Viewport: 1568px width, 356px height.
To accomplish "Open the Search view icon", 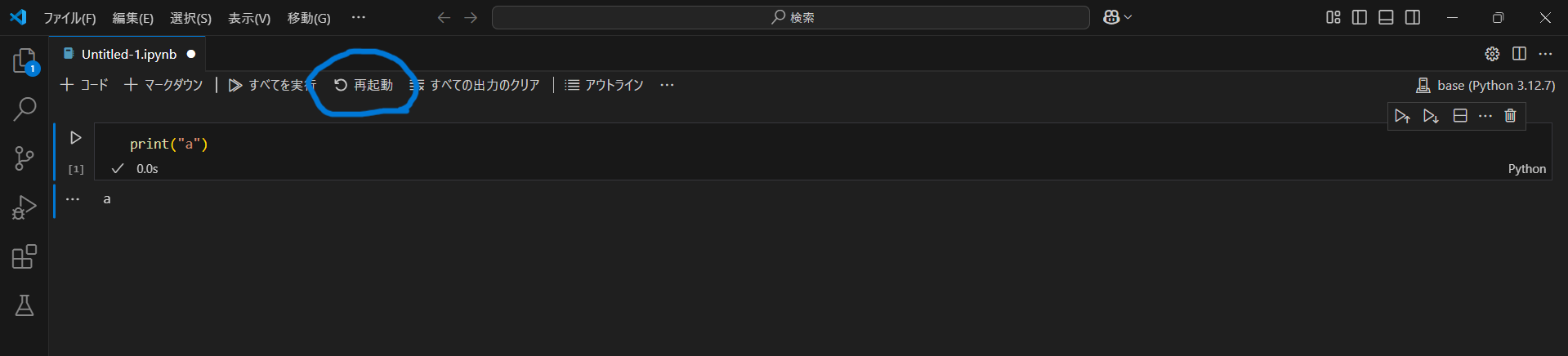I will [x=25, y=109].
